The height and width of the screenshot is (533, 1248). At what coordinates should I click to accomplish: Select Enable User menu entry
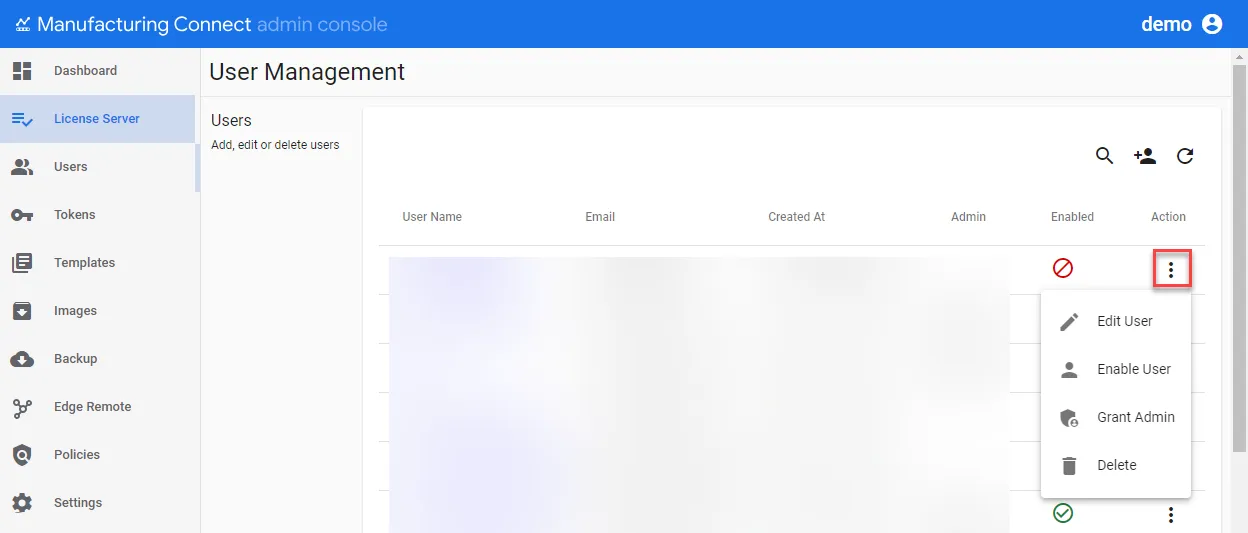(x=1116, y=369)
